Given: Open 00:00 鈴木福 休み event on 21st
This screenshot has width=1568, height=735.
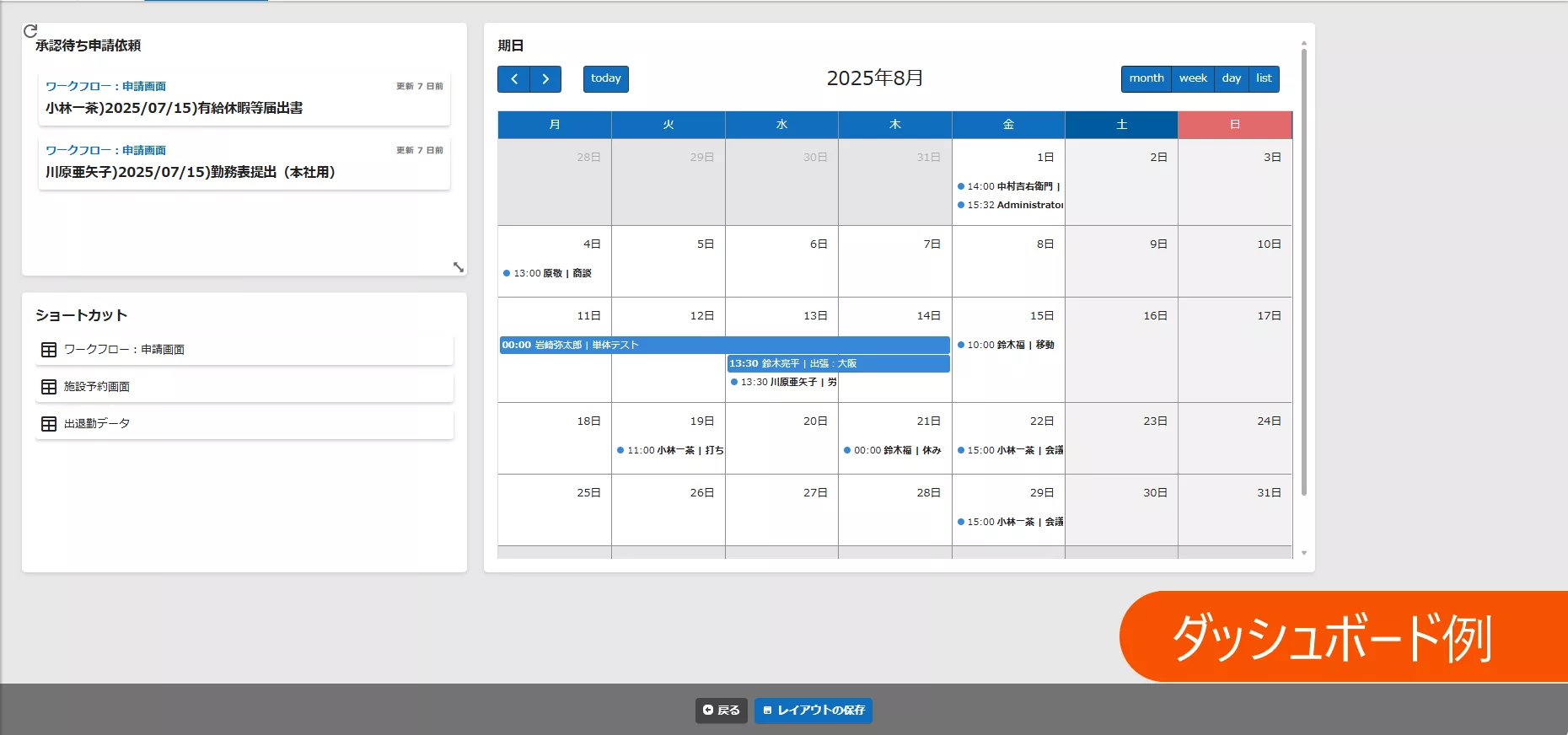Looking at the screenshot, I should pos(894,450).
